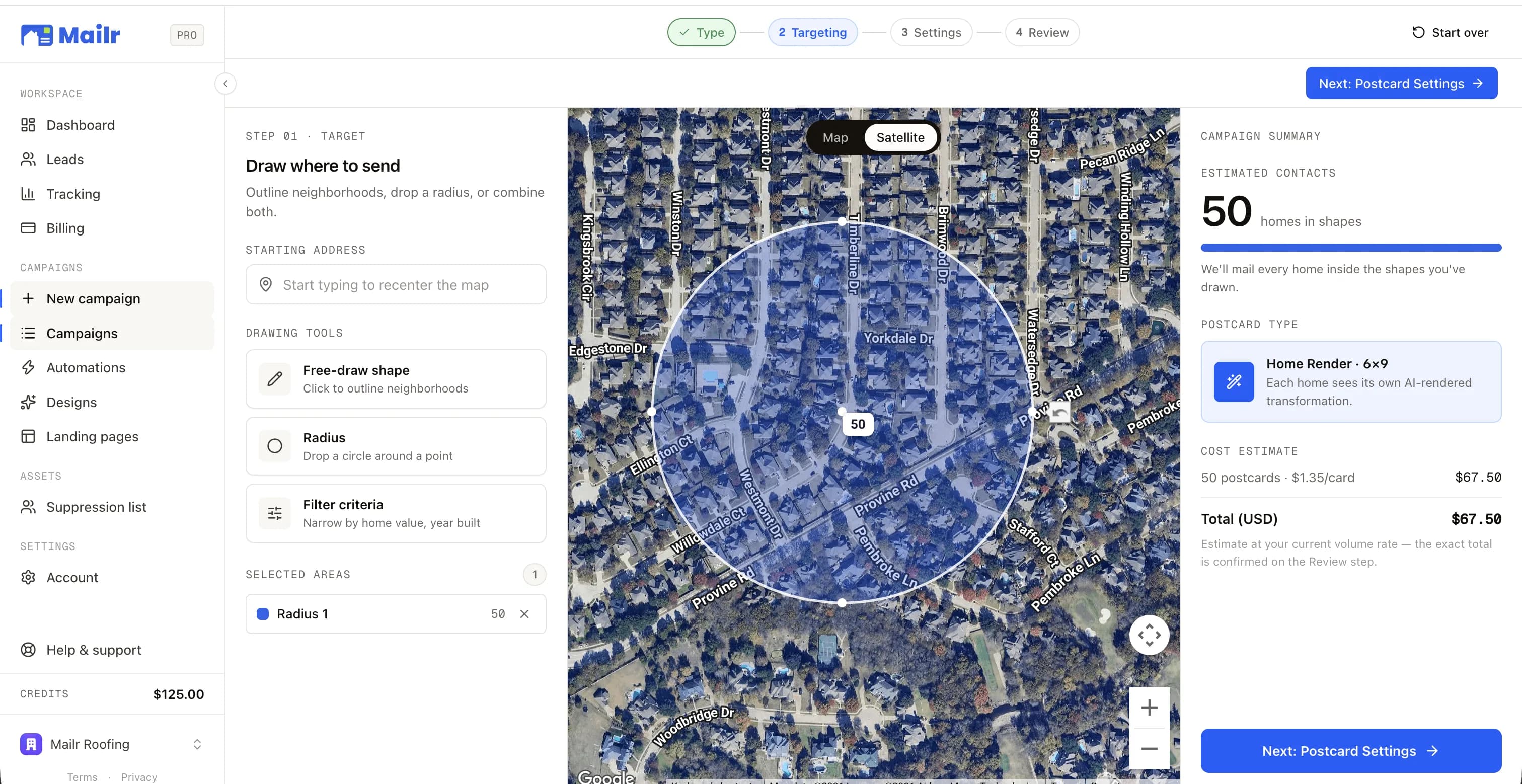Select the Home Render 6×9 postcard card
This screenshot has width=1522, height=784.
click(1351, 381)
